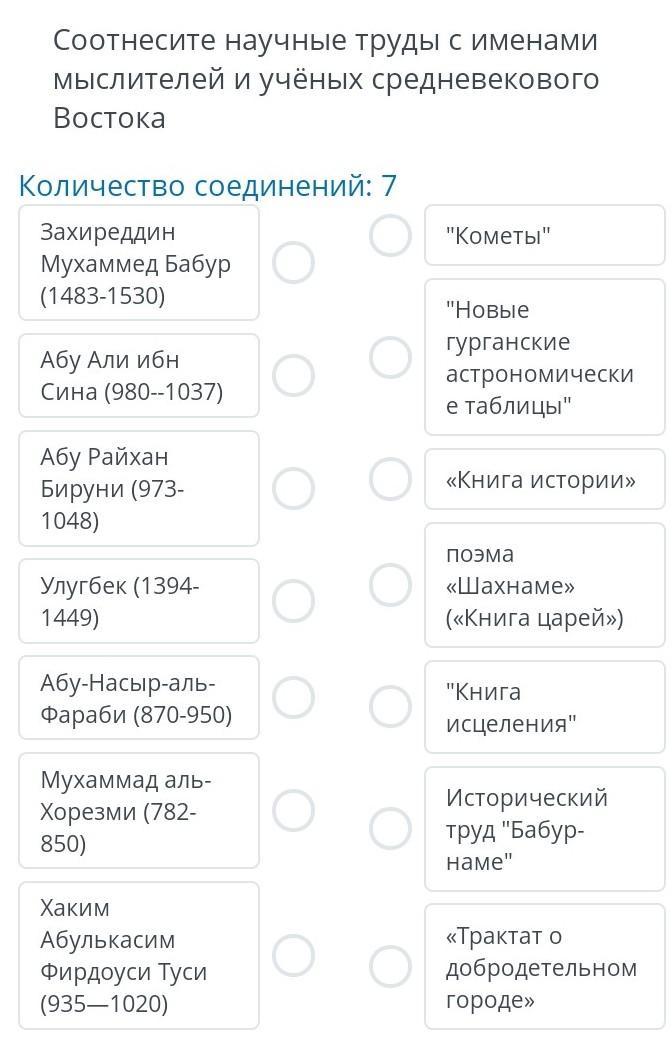Select connector circle for труд "Бабур-наме"
Image resolution: width=672 pixels, height=1039 pixels.
[x=390, y=828]
